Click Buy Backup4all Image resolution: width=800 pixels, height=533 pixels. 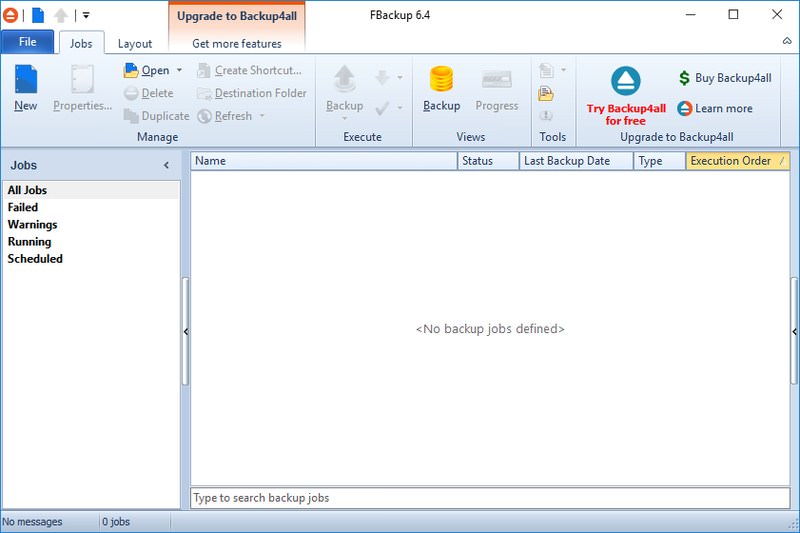[724, 78]
